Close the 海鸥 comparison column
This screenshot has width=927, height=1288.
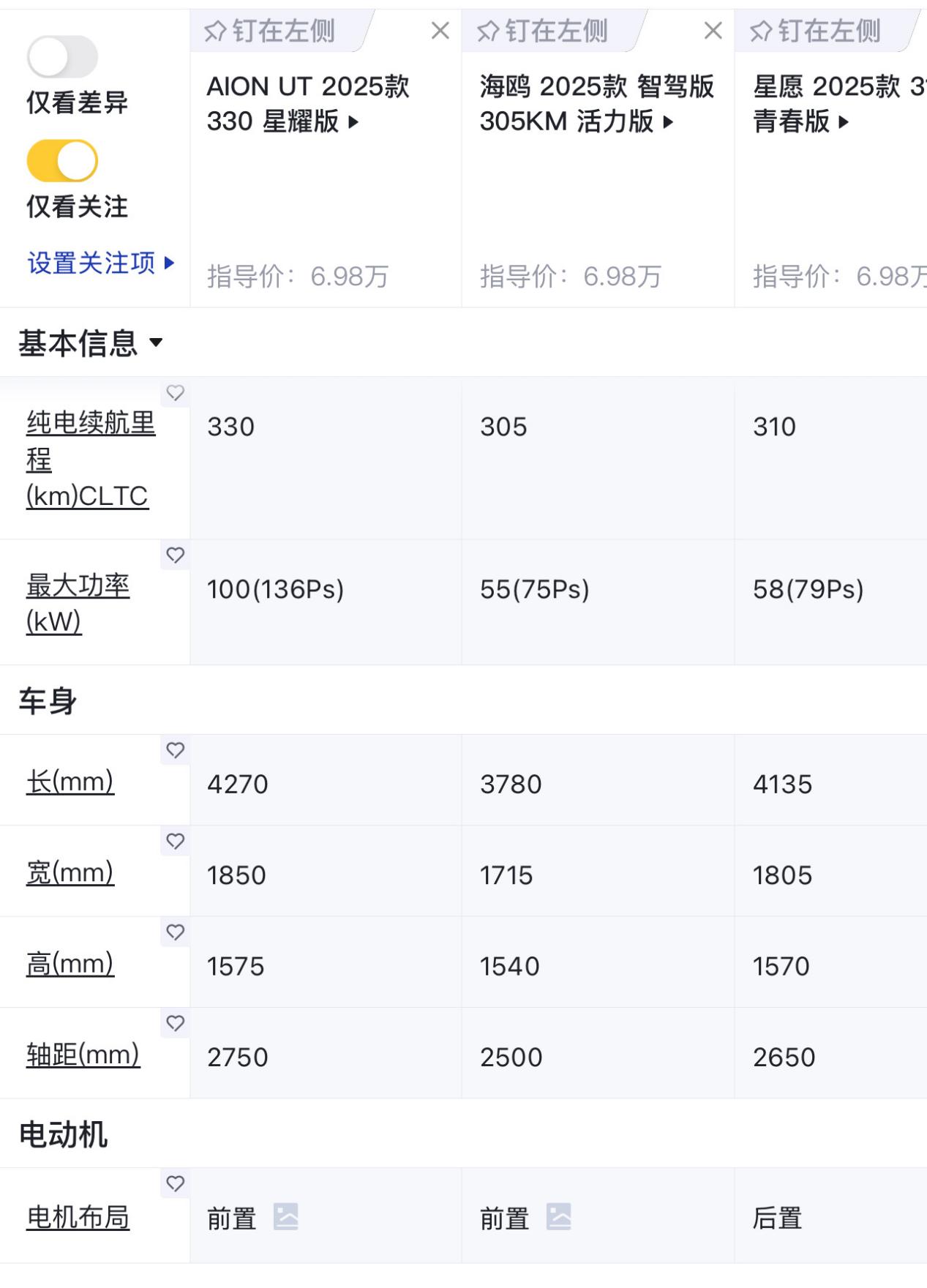pyautogui.click(x=711, y=31)
